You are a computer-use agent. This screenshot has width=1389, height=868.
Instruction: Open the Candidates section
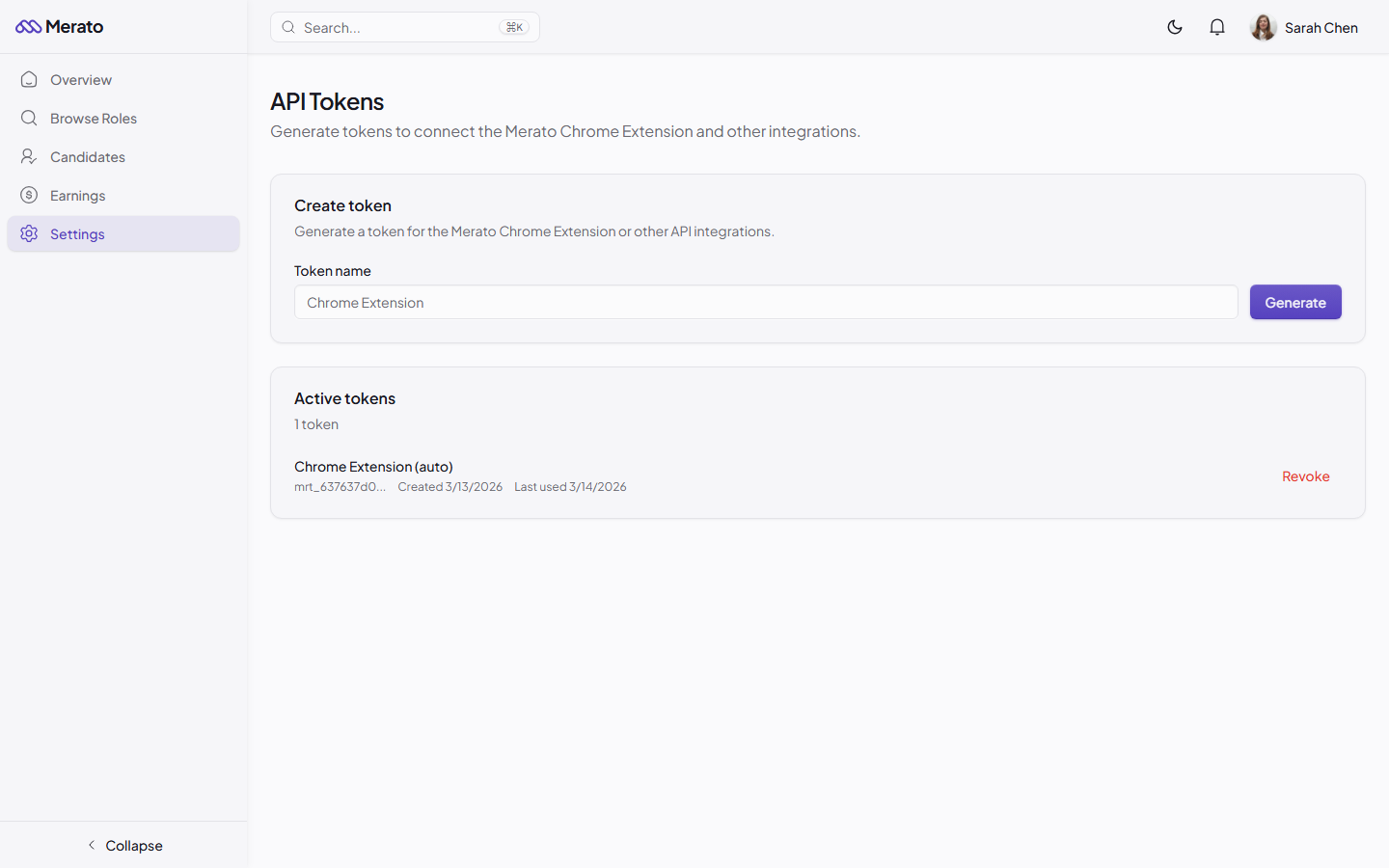tap(87, 156)
